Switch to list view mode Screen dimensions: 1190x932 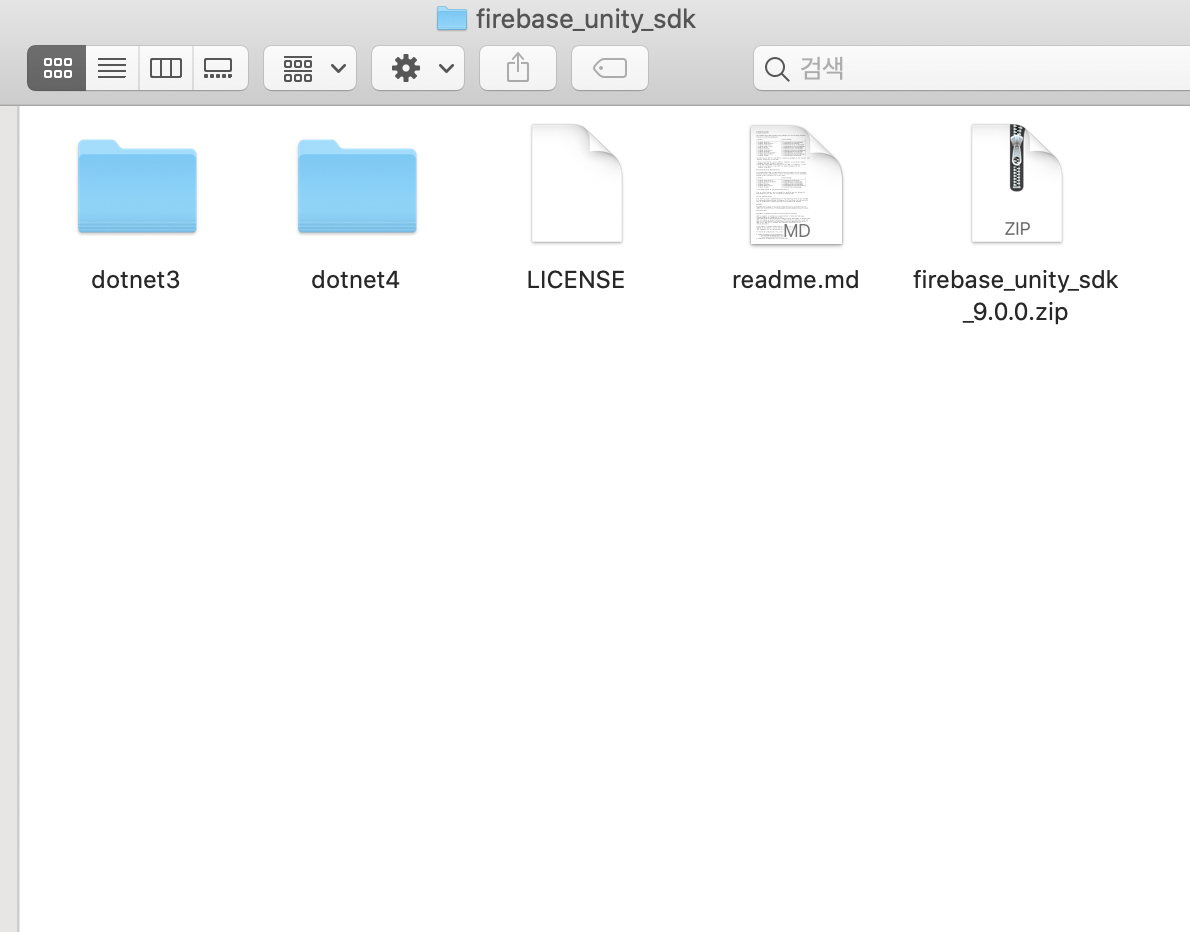(x=112, y=68)
